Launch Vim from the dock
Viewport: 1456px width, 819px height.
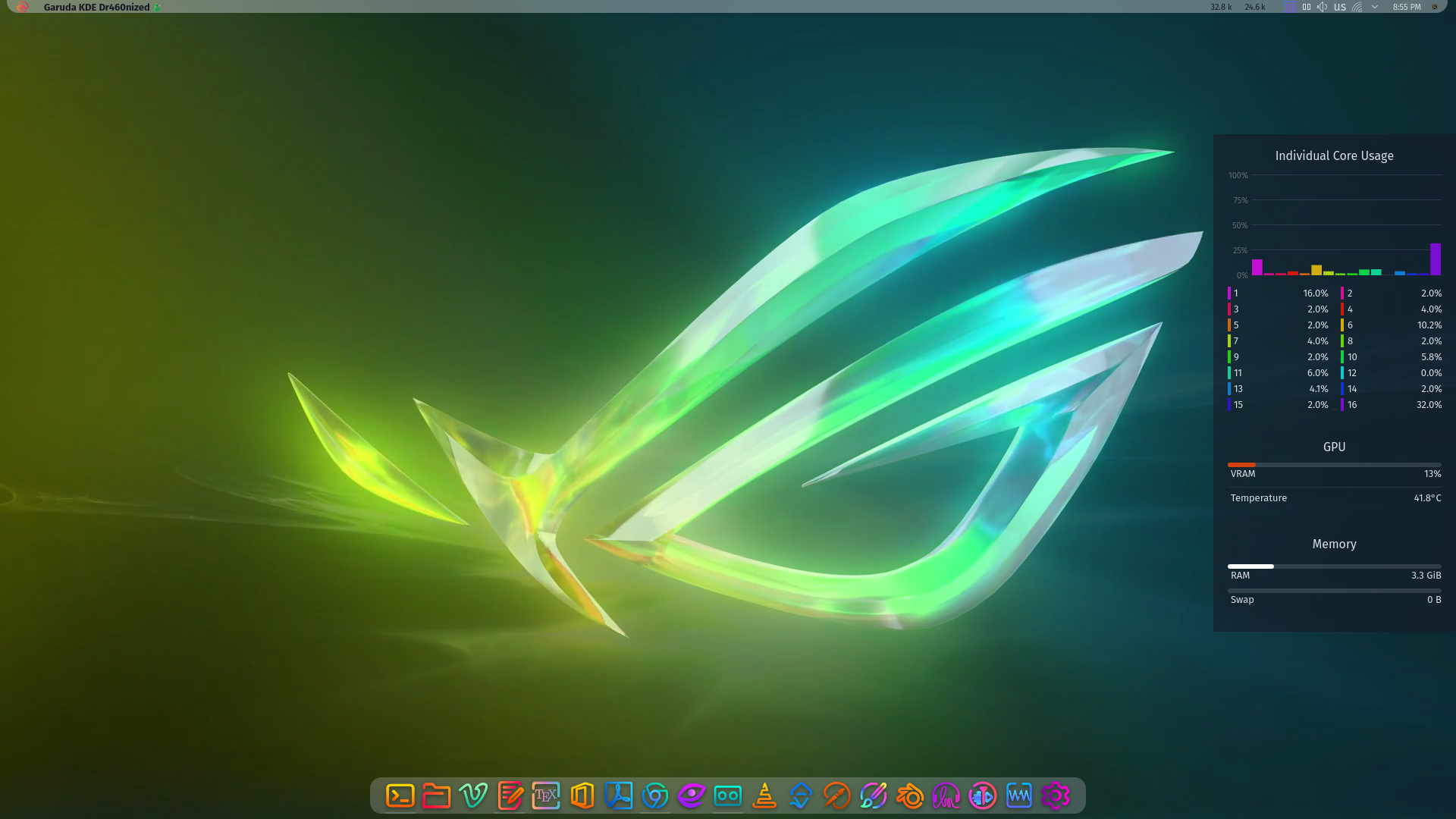point(473,795)
